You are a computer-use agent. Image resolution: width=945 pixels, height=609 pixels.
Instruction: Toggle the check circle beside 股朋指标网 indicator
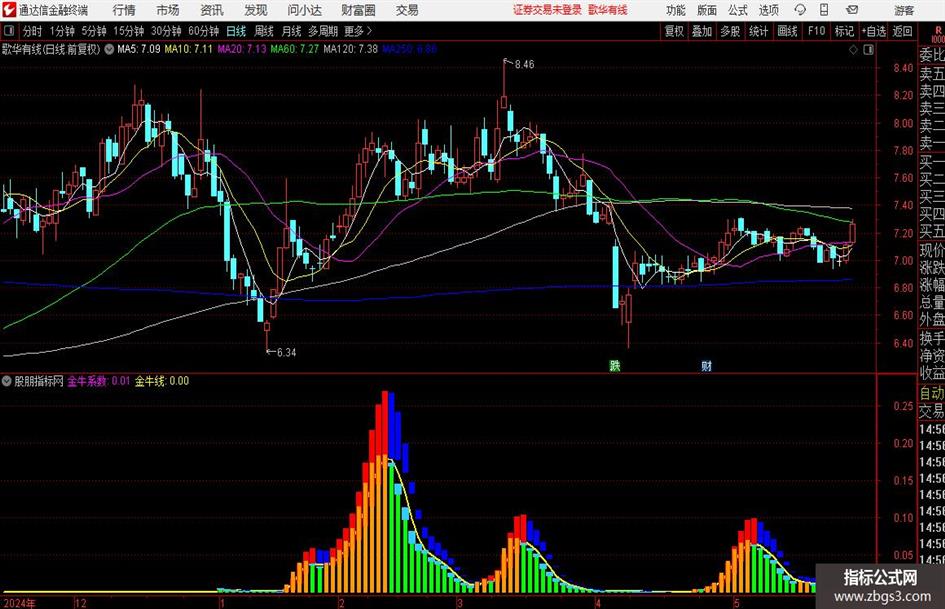coord(7,381)
